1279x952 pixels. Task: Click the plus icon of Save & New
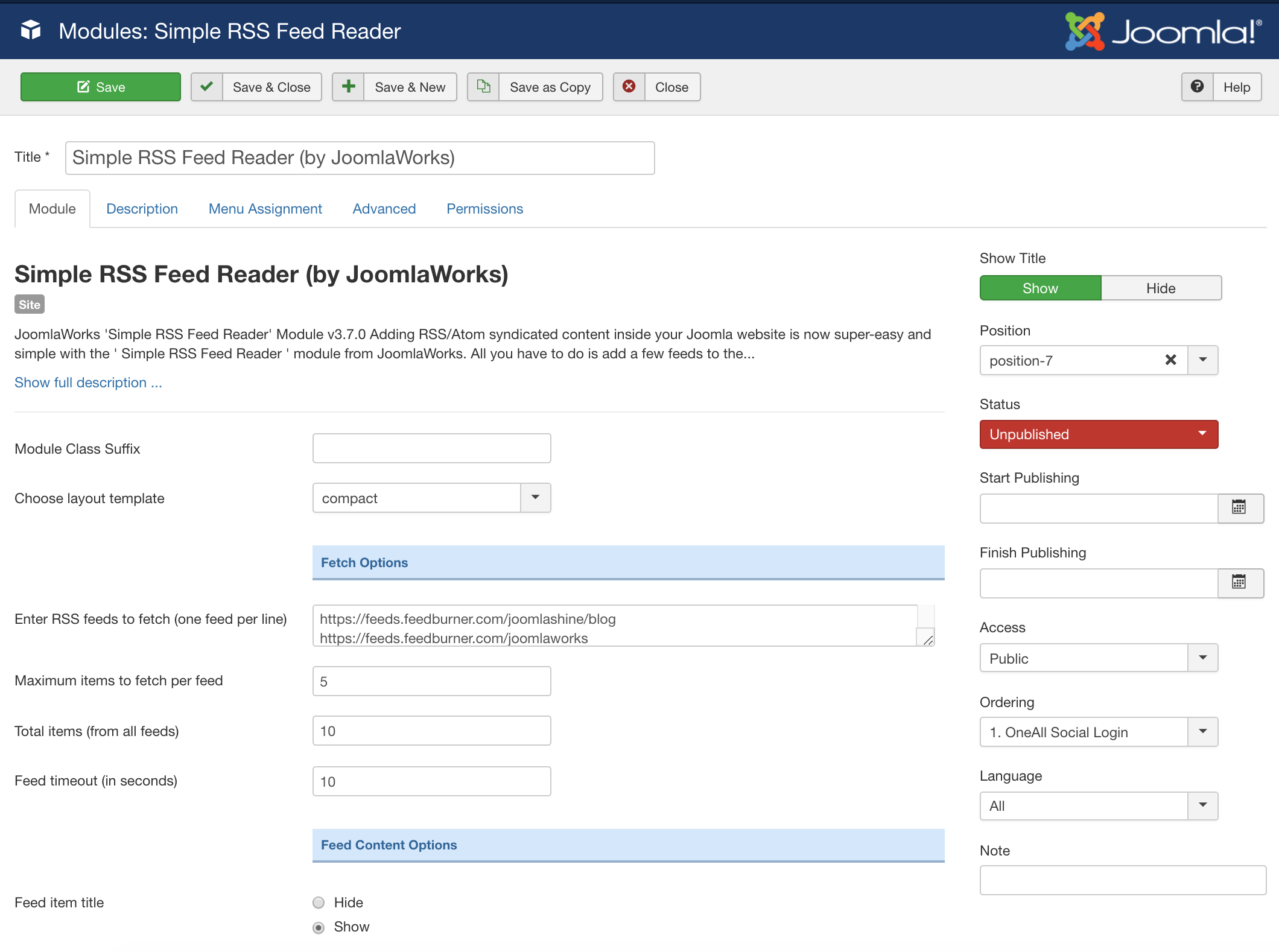(x=348, y=87)
